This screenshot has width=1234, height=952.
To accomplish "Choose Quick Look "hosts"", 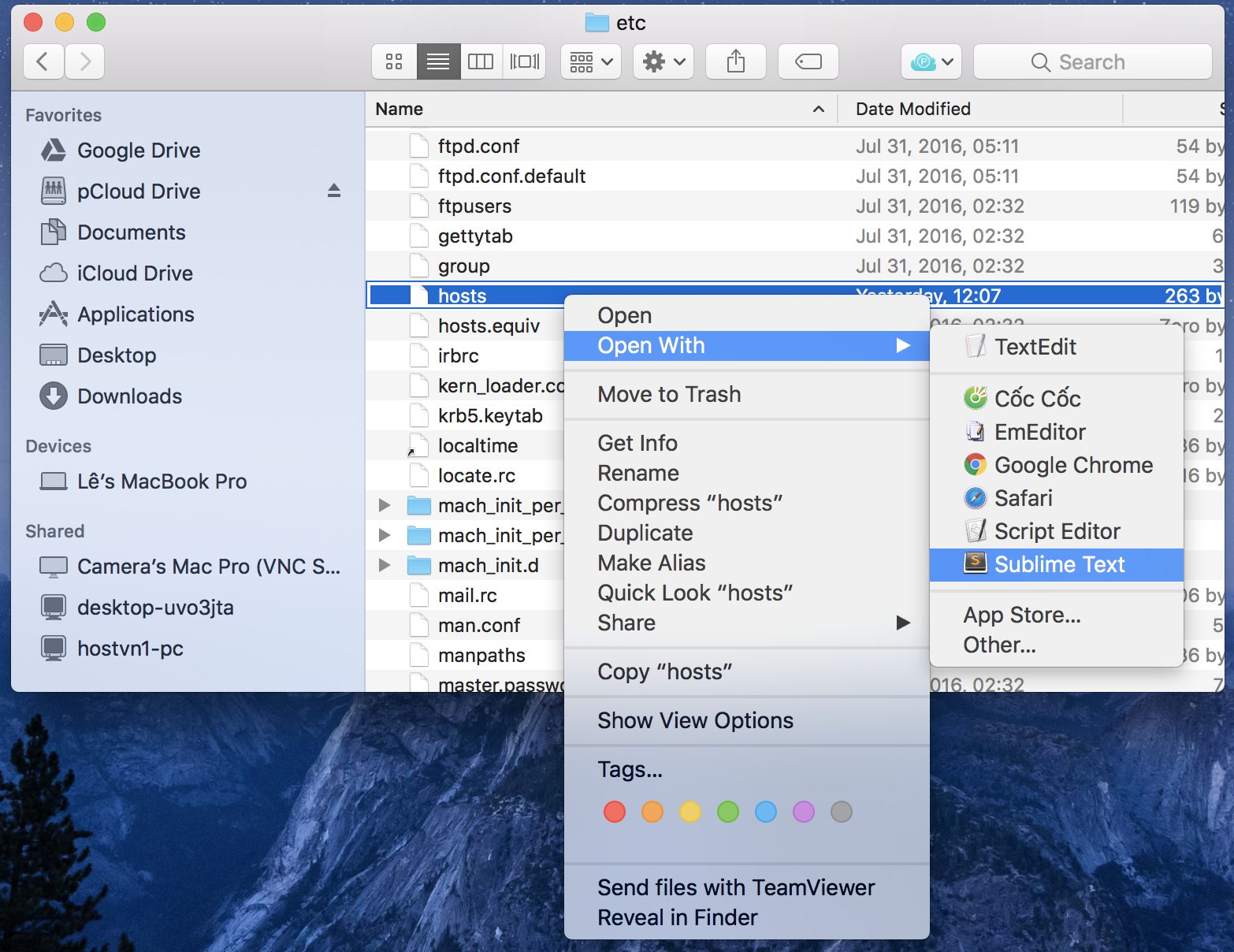I will pos(747,593).
